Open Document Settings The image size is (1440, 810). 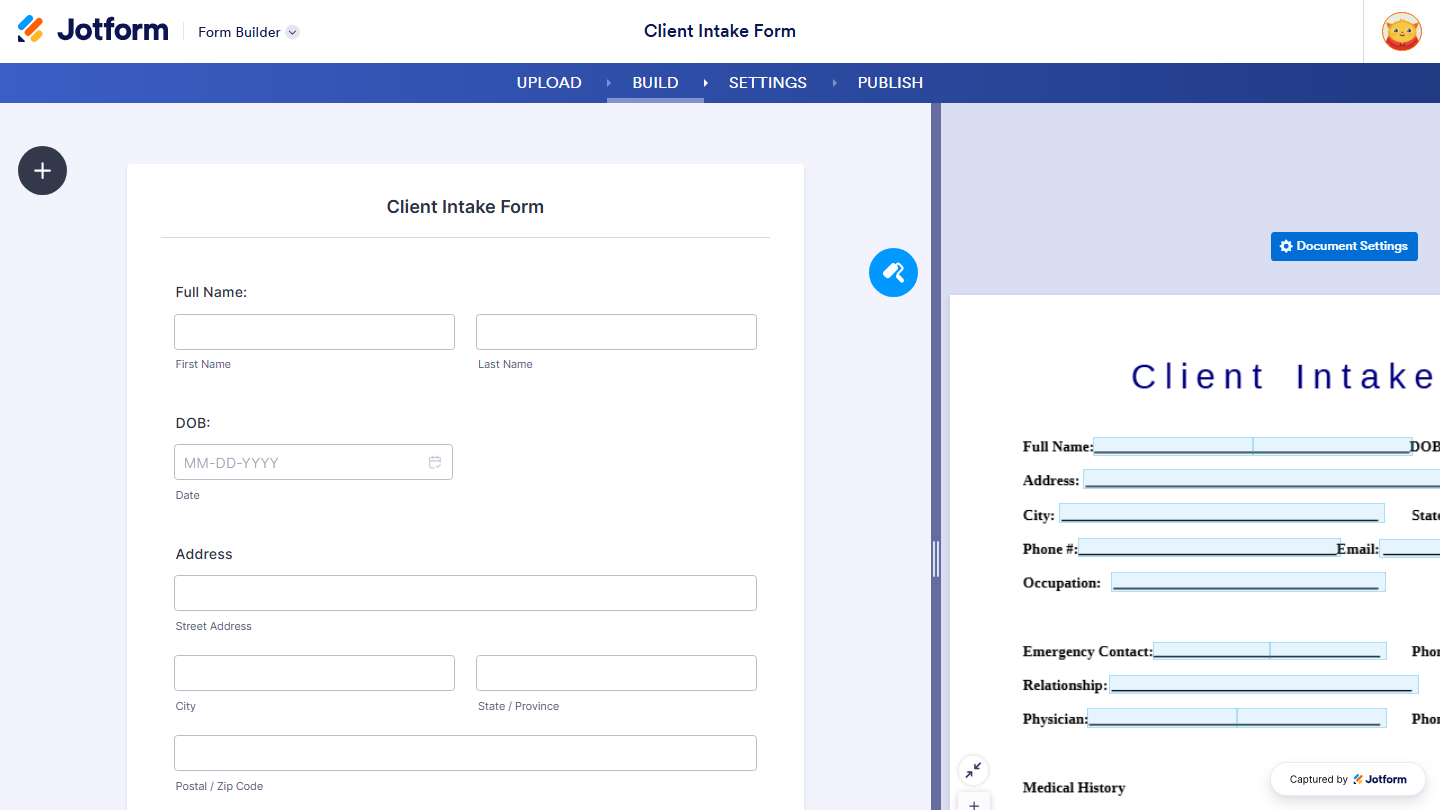1344,246
